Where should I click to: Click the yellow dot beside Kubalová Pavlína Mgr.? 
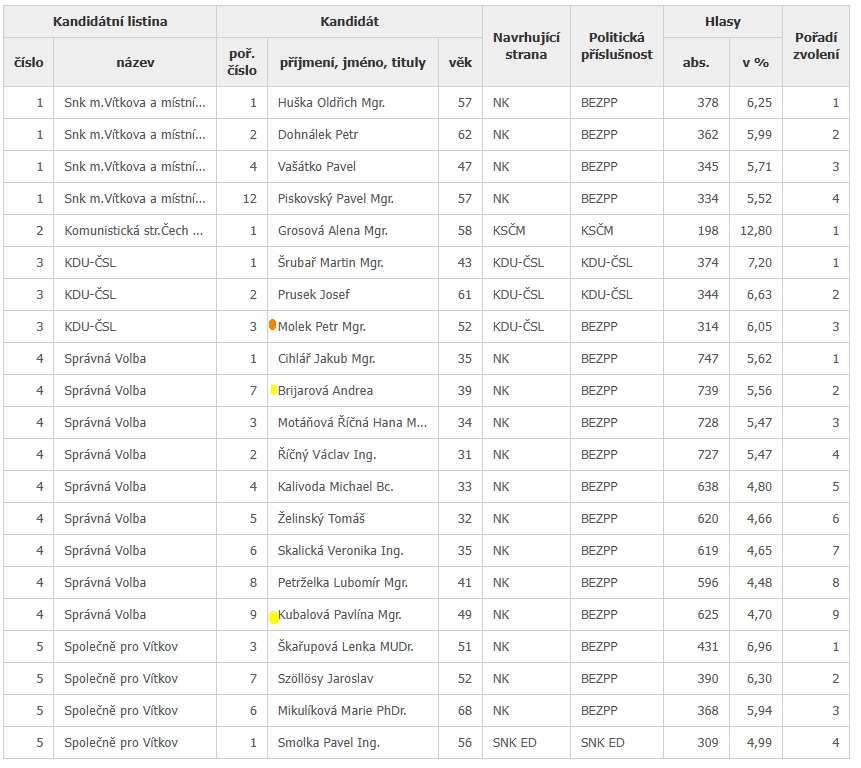click(x=274, y=616)
